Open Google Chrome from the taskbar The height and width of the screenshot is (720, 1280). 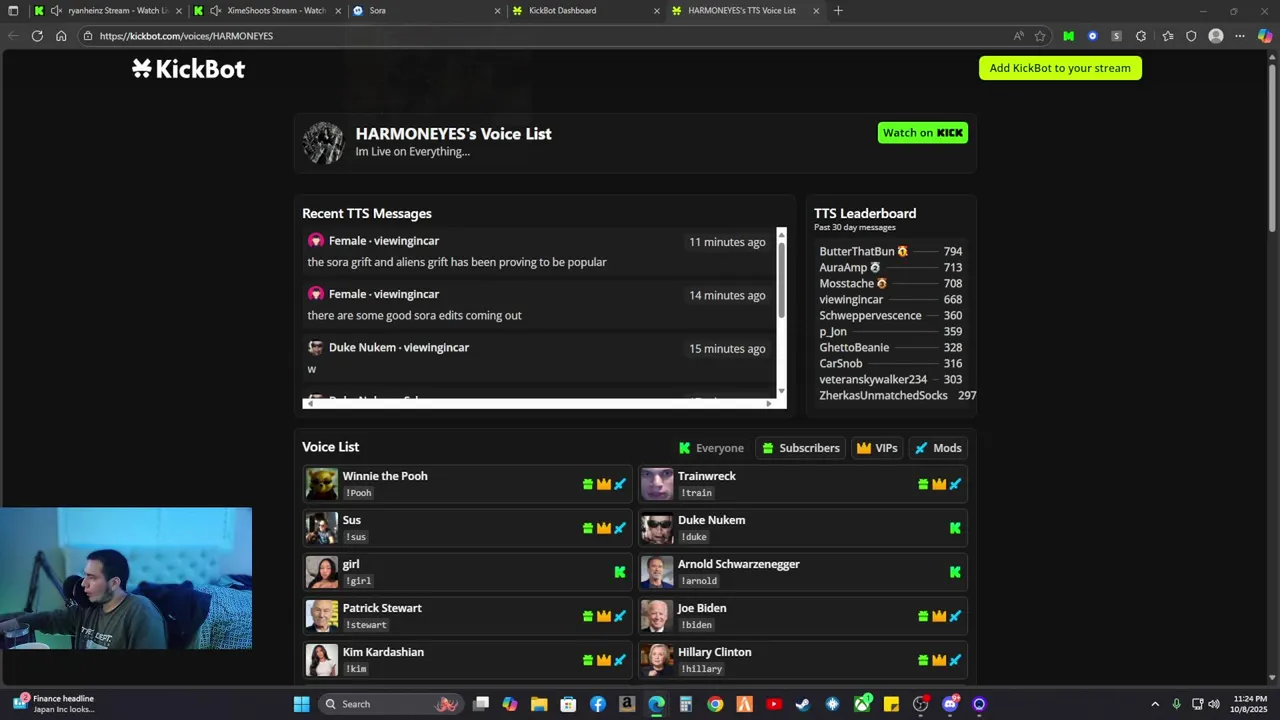pos(715,704)
